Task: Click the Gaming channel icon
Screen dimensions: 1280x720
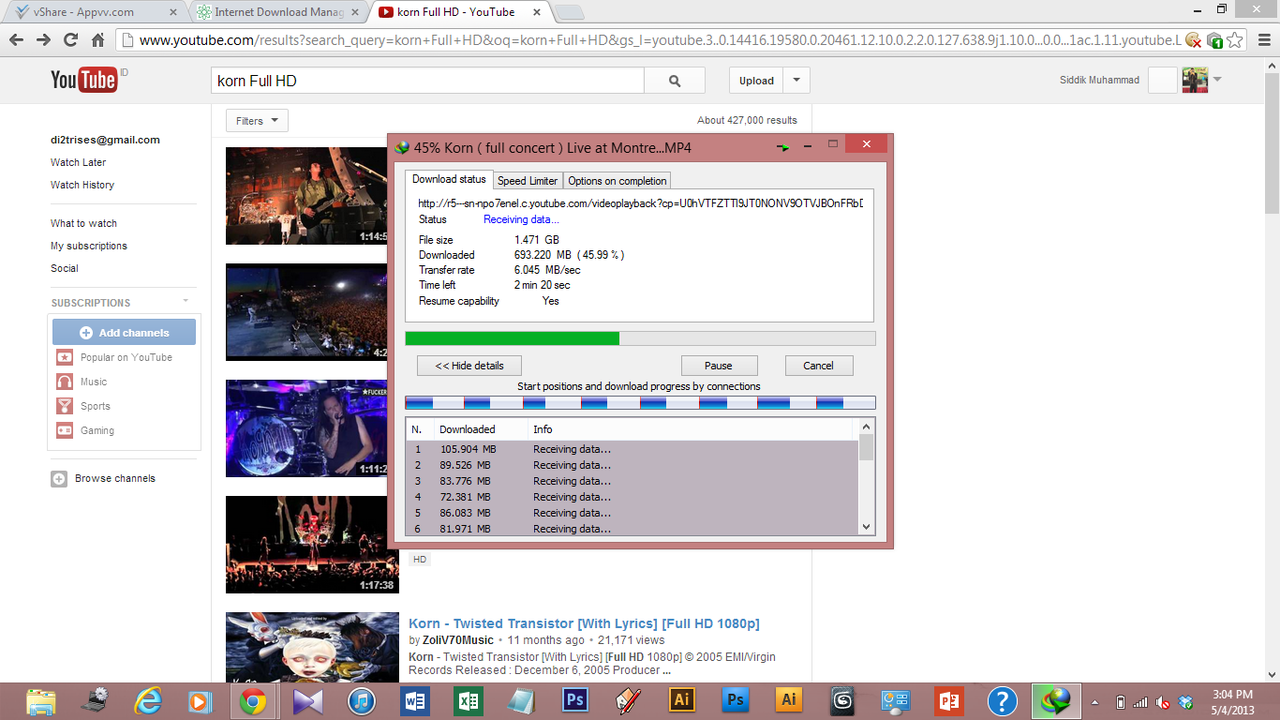Action: (x=64, y=430)
